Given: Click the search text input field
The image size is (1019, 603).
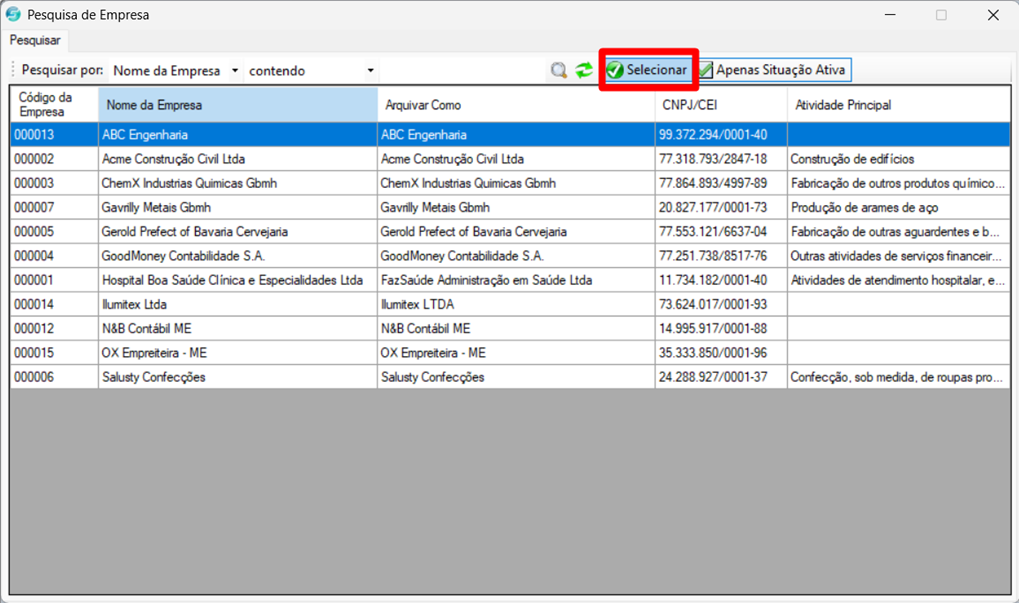Looking at the screenshot, I should coord(463,70).
